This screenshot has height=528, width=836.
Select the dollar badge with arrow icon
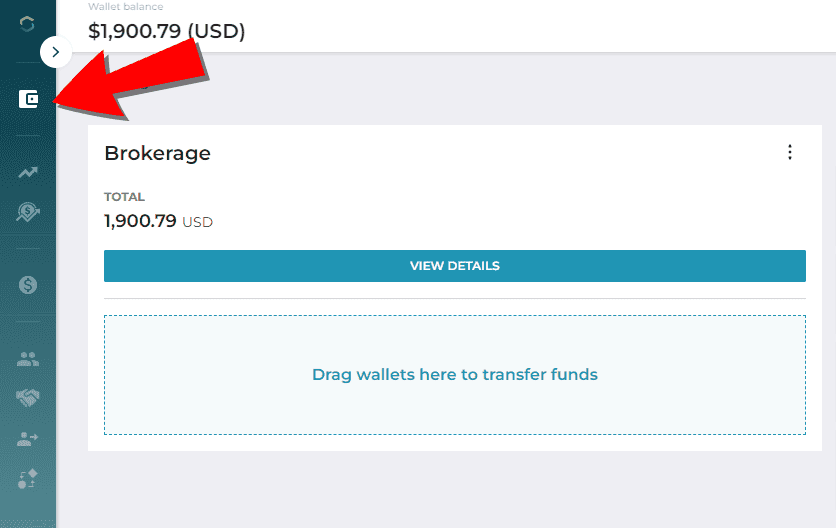pyautogui.click(x=28, y=212)
